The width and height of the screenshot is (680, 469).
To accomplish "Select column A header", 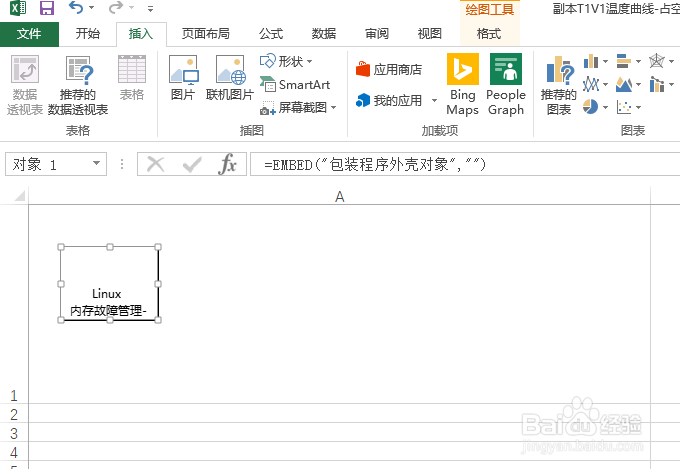I will [340, 197].
